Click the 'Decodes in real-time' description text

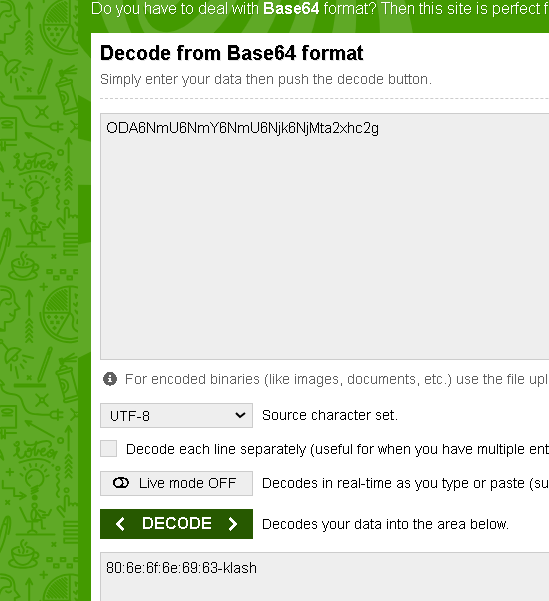pyautogui.click(x=405, y=483)
